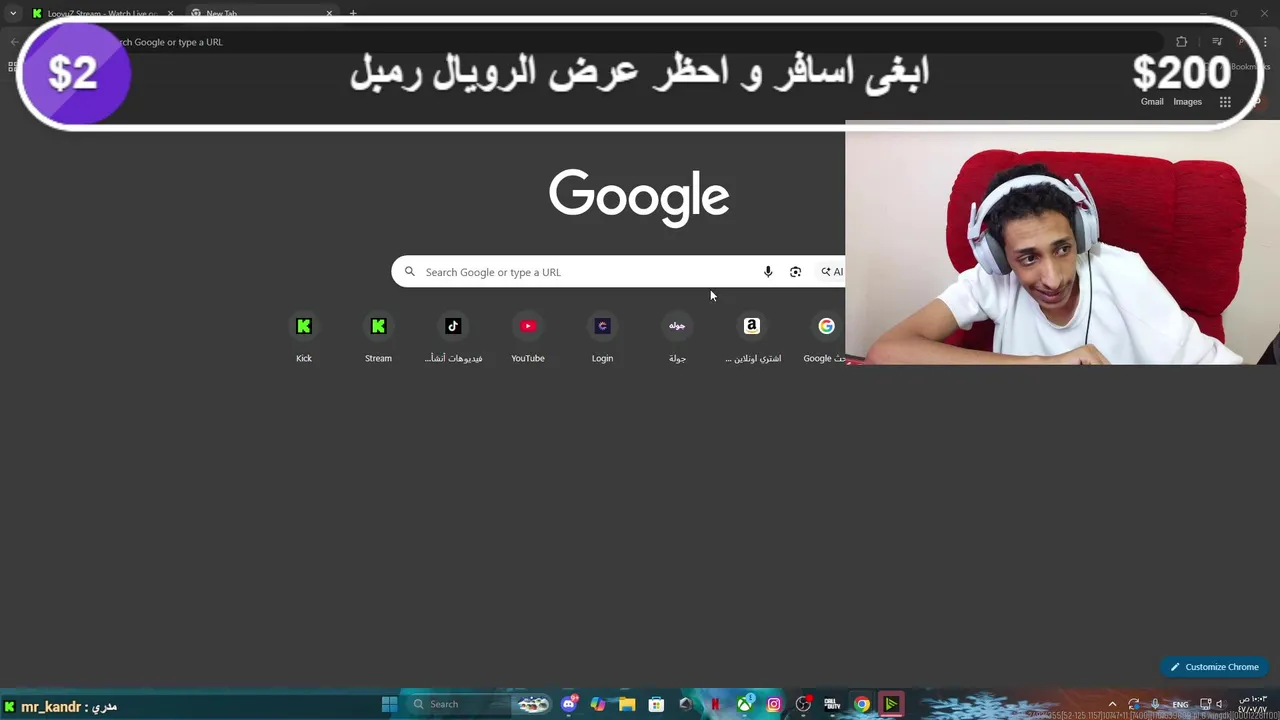Viewport: 1280px width, 720px height.
Task: Change the ENG input language
Action: pyautogui.click(x=1180, y=704)
